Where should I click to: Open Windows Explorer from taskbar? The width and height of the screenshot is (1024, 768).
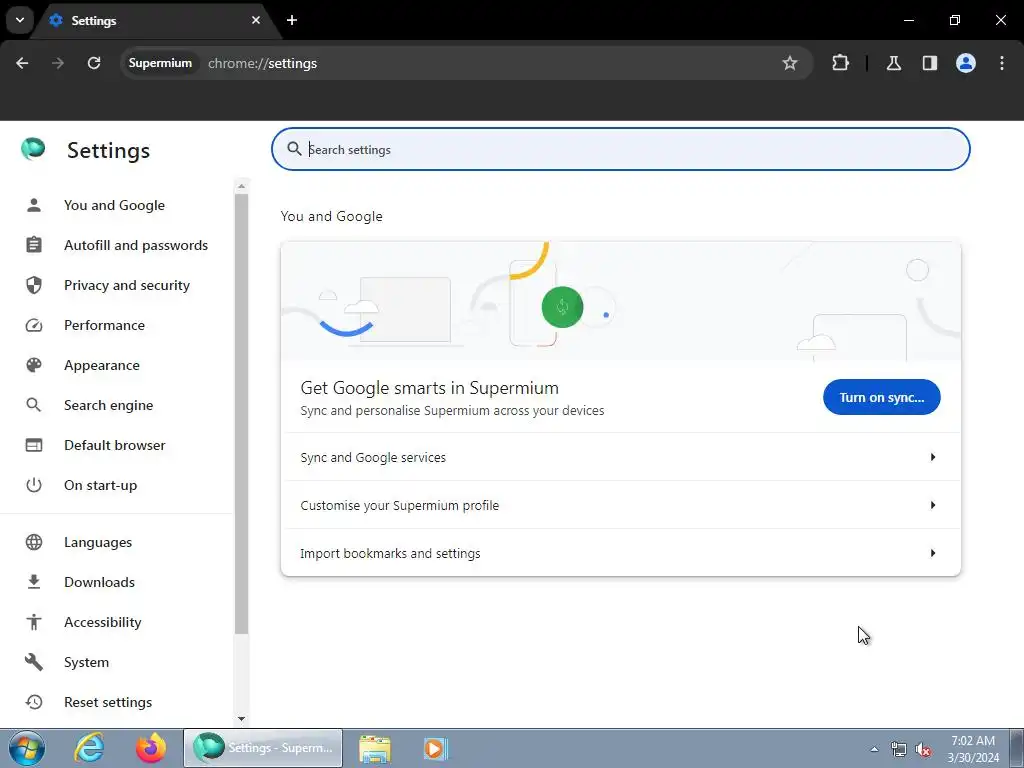pyautogui.click(x=375, y=748)
